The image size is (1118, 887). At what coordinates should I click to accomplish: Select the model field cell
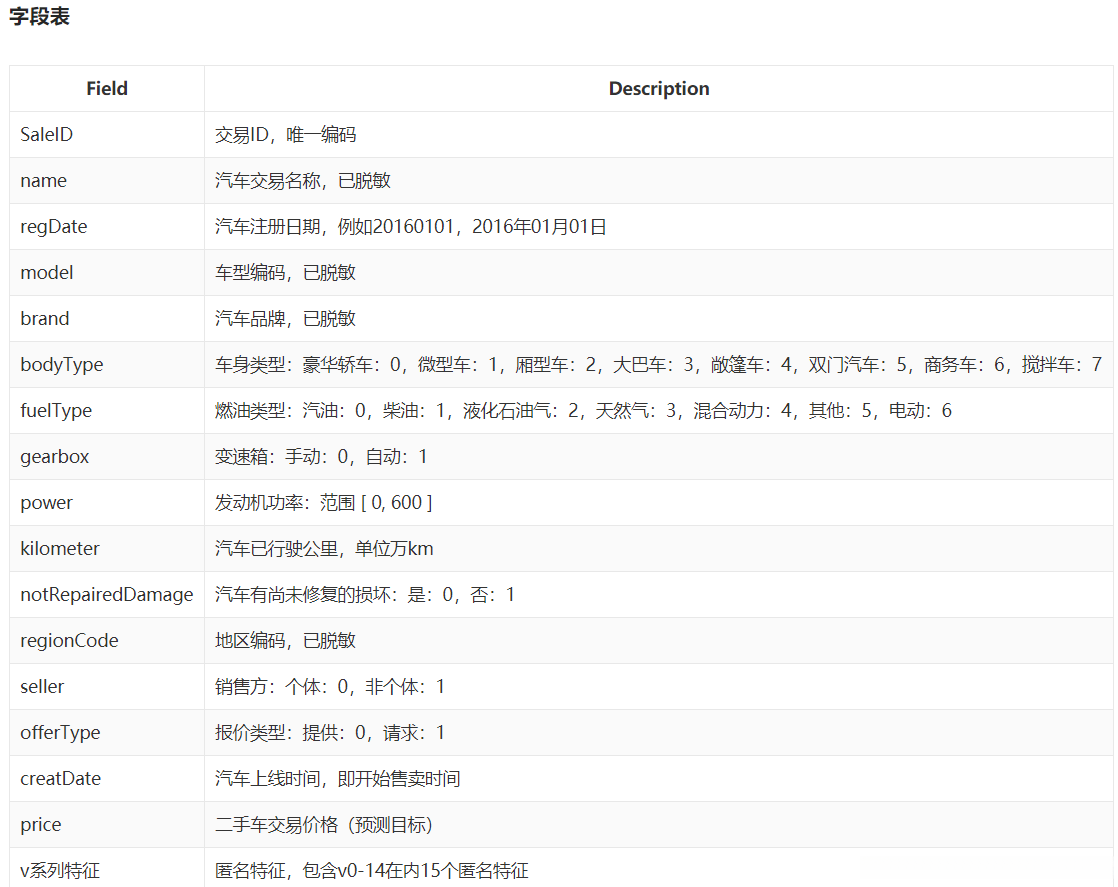[x=107, y=272]
